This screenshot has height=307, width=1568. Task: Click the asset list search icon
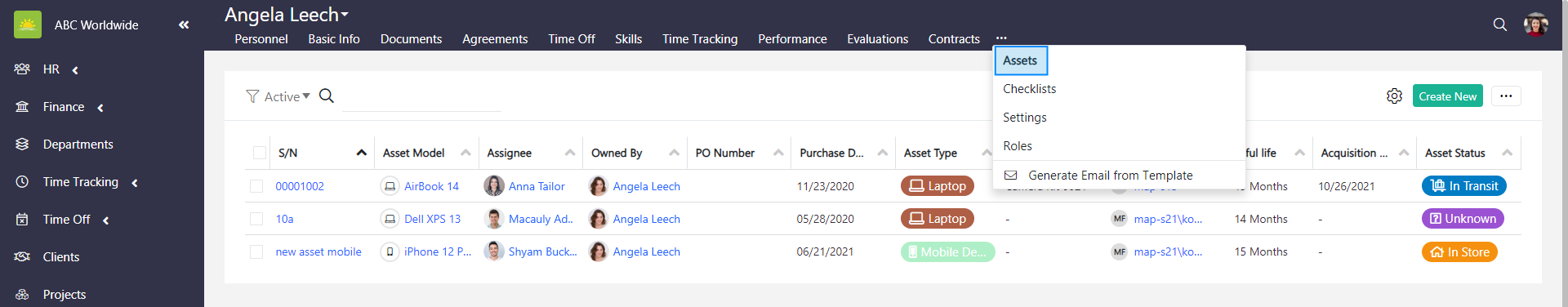click(327, 96)
